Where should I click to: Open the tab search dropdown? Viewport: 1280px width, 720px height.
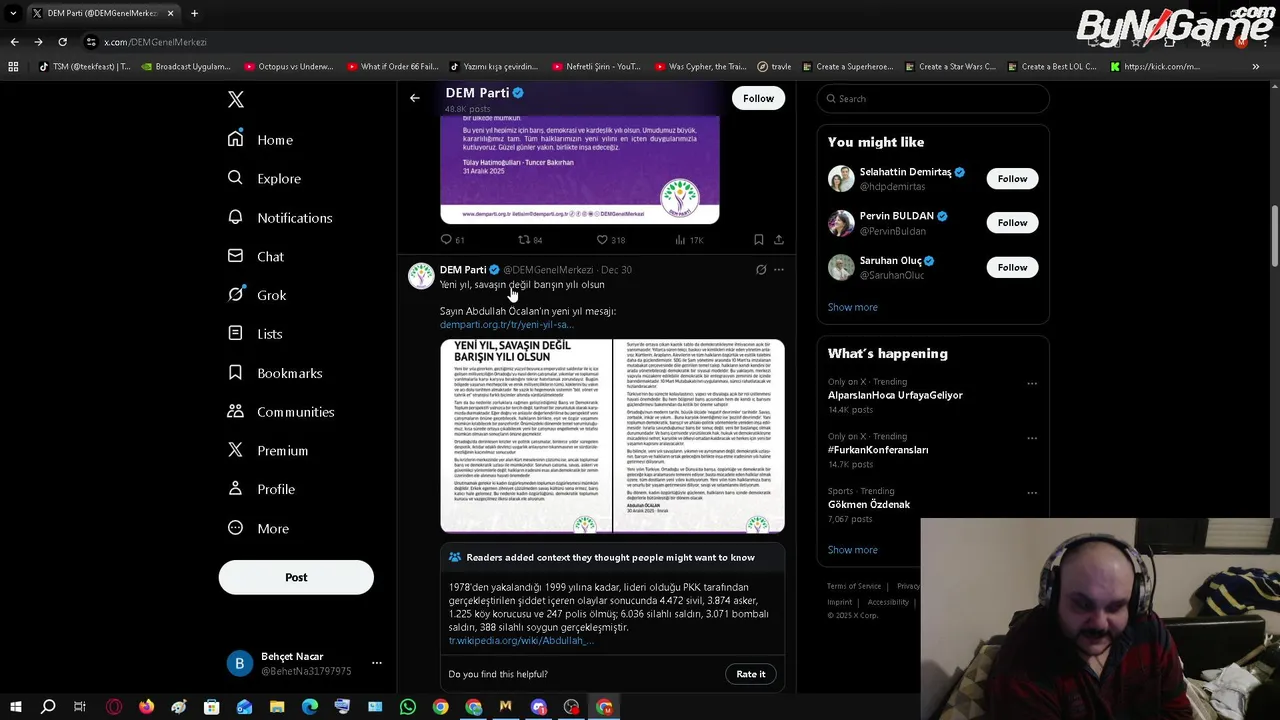pyautogui.click(x=13, y=13)
